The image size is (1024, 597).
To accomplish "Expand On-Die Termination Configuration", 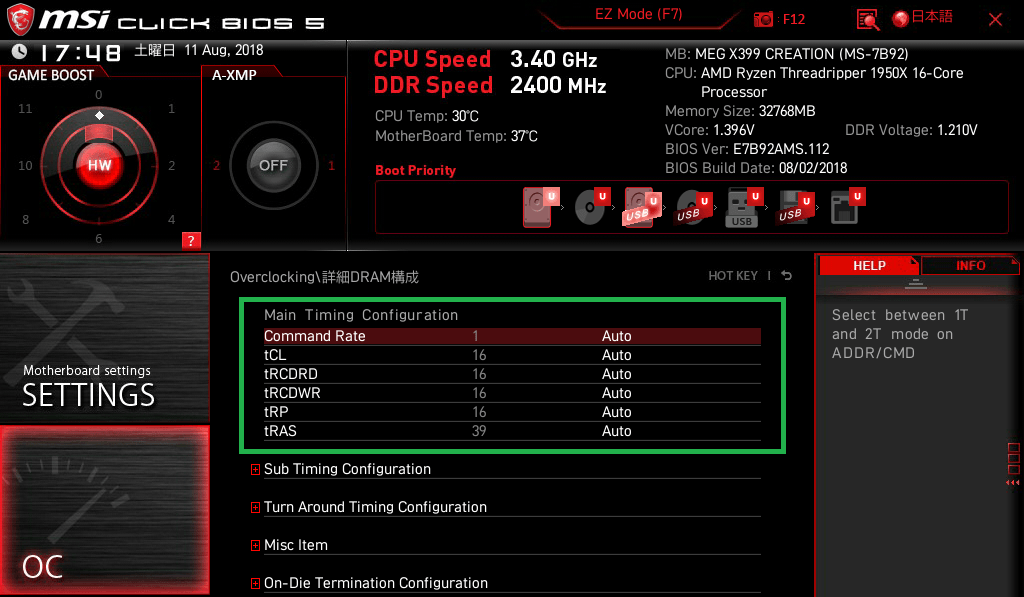I will 375,583.
